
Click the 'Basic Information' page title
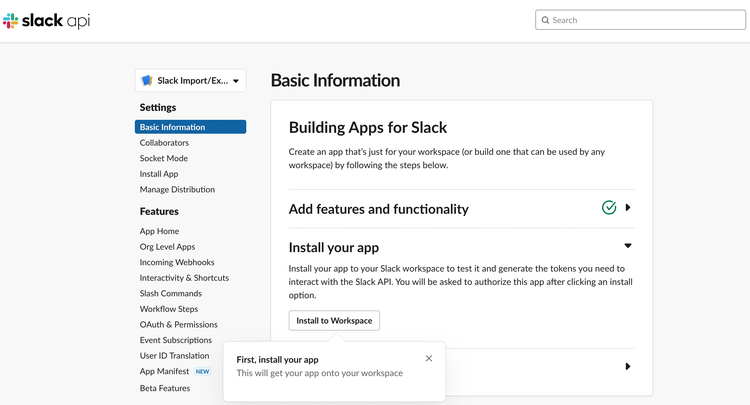click(x=335, y=80)
